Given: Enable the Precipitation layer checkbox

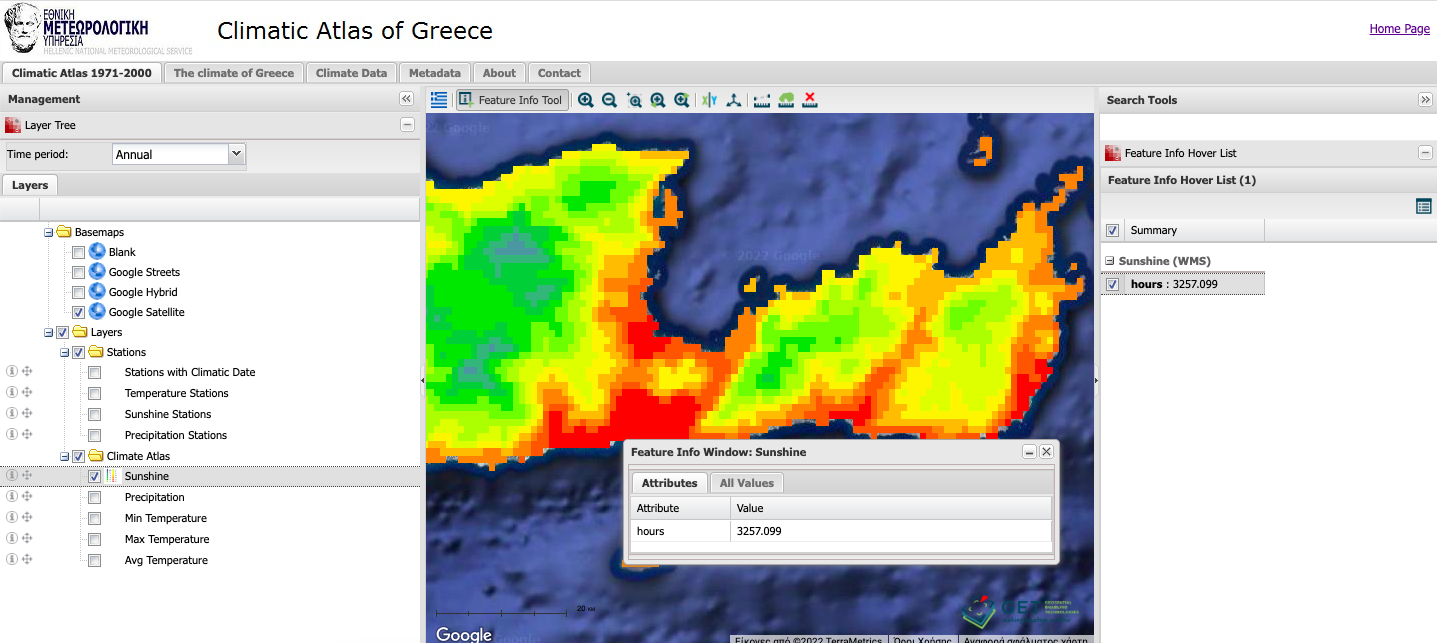Looking at the screenshot, I should (x=95, y=498).
